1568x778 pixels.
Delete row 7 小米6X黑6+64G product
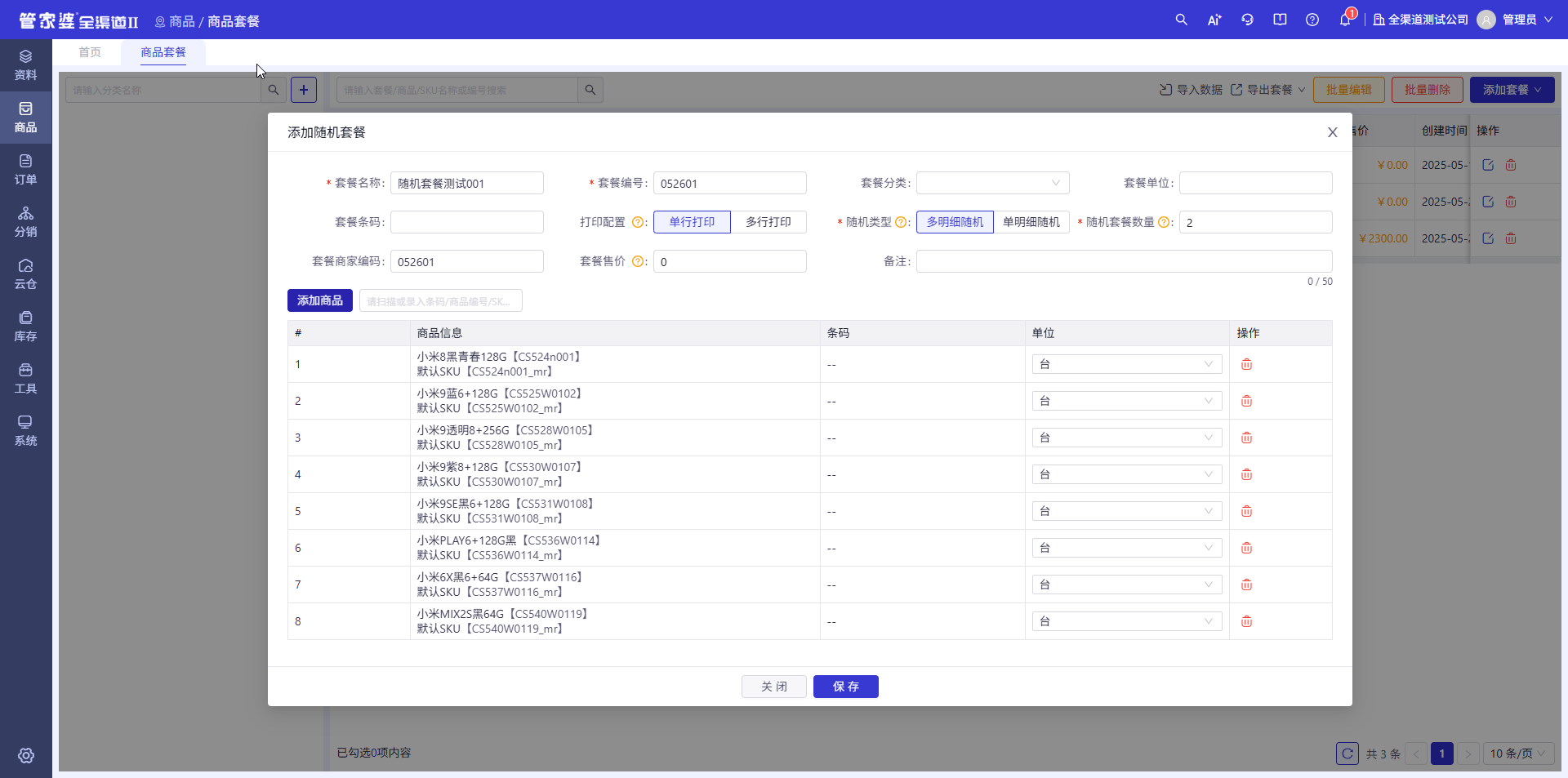point(1246,585)
